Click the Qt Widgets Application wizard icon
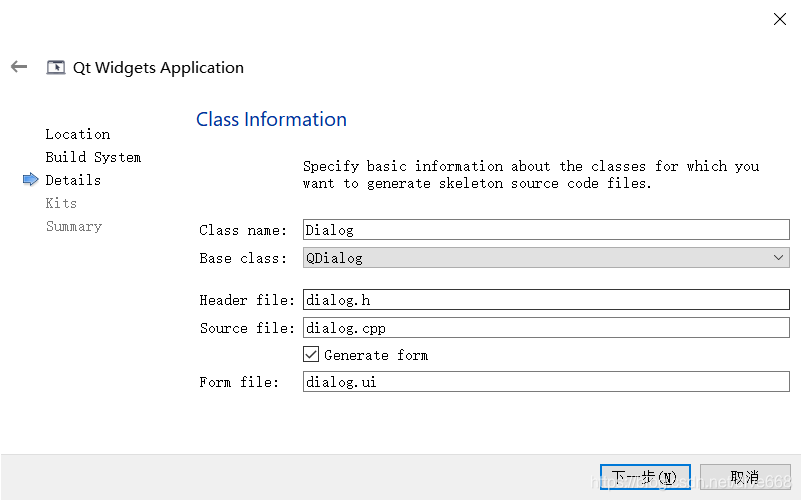Viewport: 802px width, 501px height. (56, 67)
